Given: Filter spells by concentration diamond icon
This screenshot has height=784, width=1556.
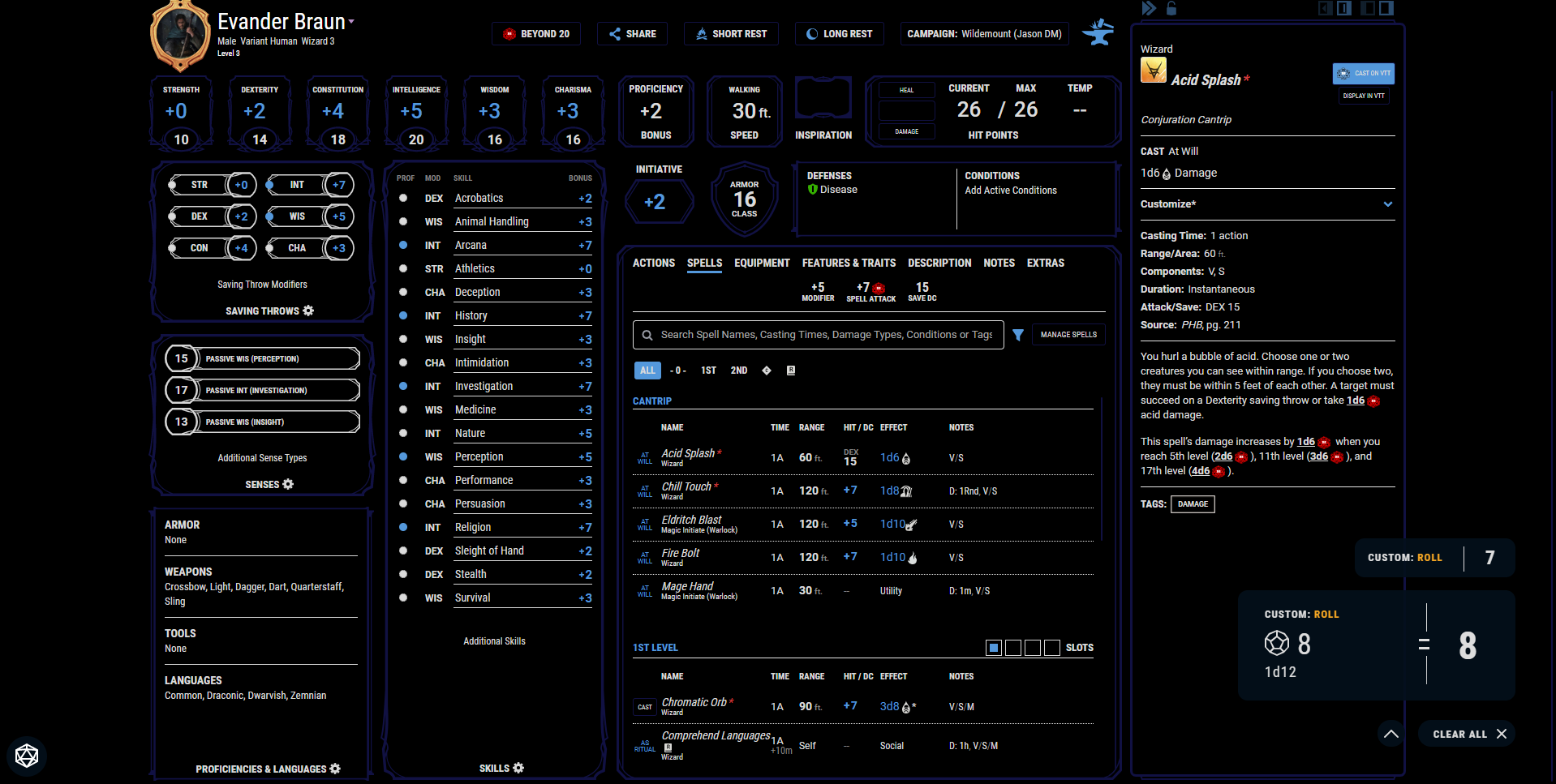Looking at the screenshot, I should pyautogui.click(x=767, y=371).
